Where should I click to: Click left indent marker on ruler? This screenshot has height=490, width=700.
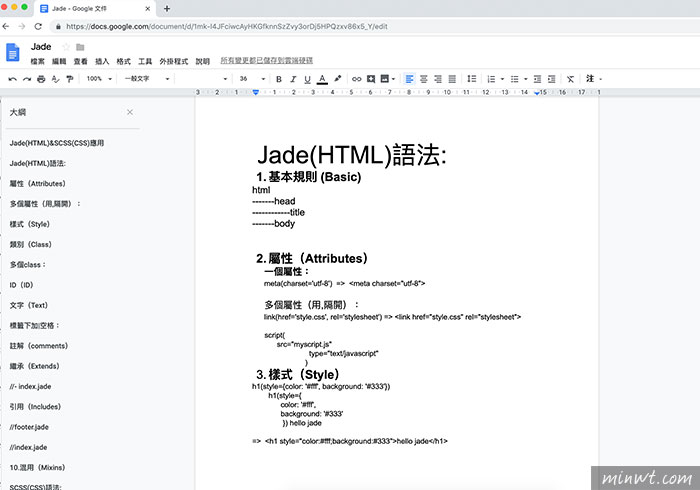[255, 92]
